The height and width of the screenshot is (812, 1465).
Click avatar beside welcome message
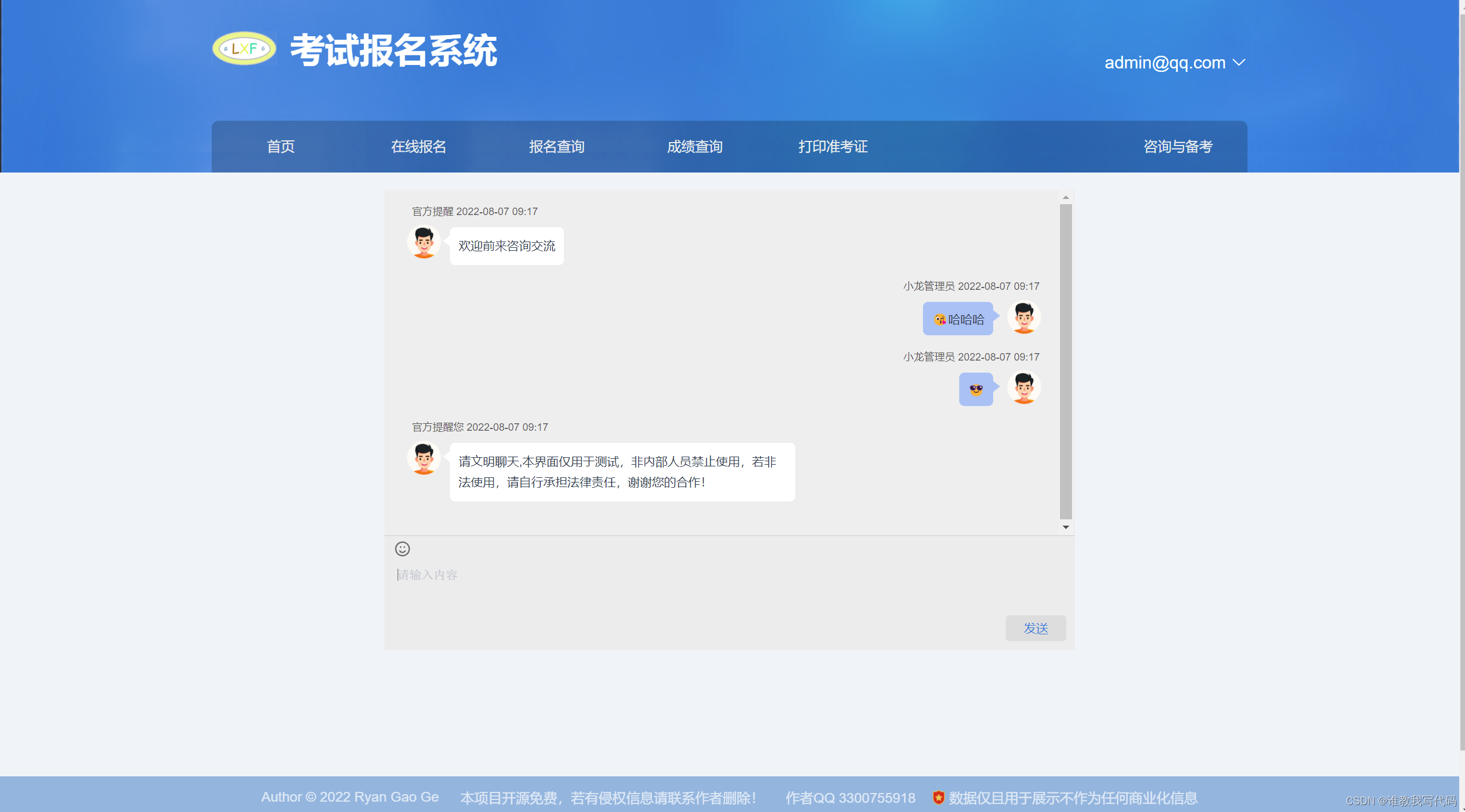(424, 242)
